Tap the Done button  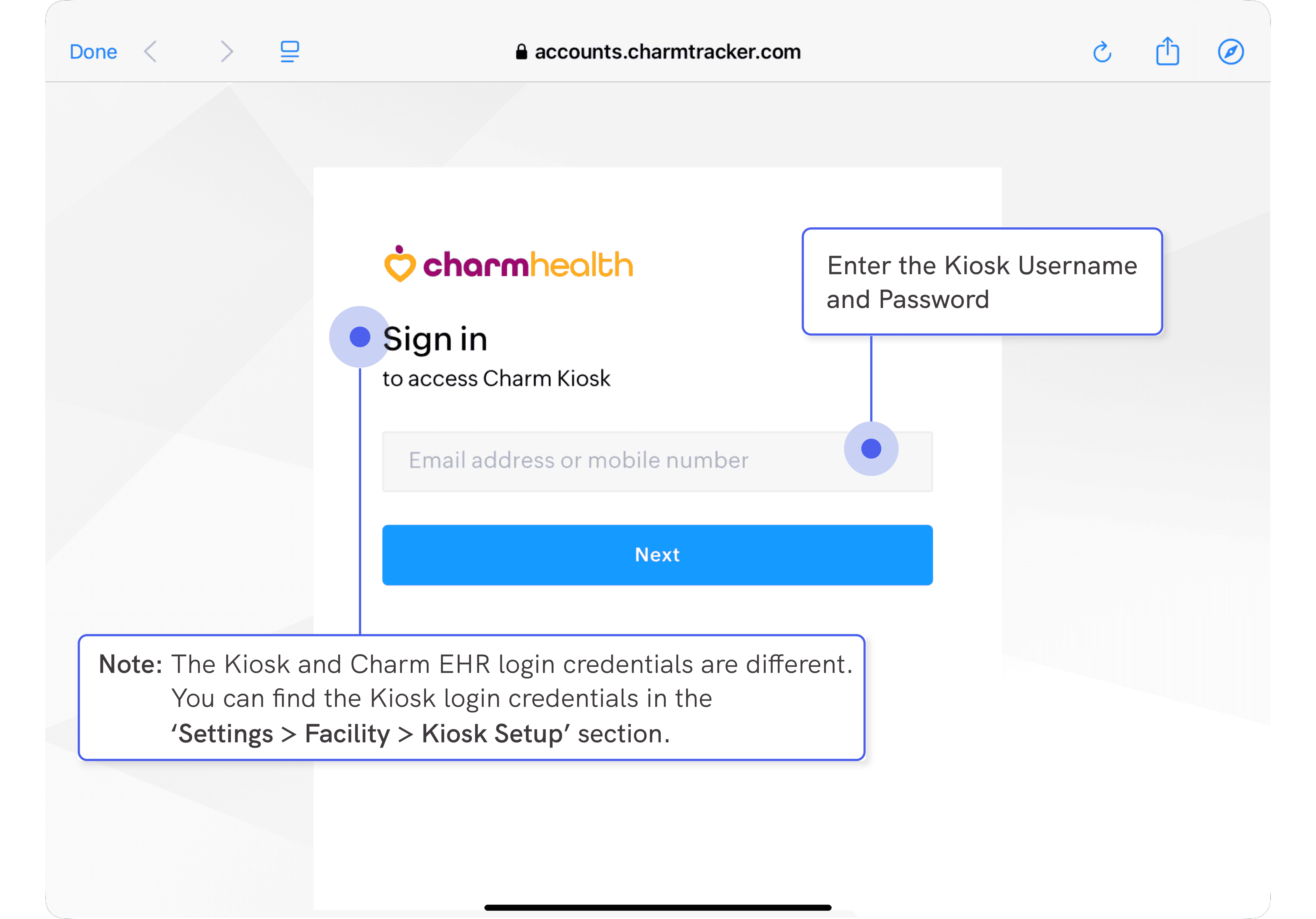tap(93, 52)
